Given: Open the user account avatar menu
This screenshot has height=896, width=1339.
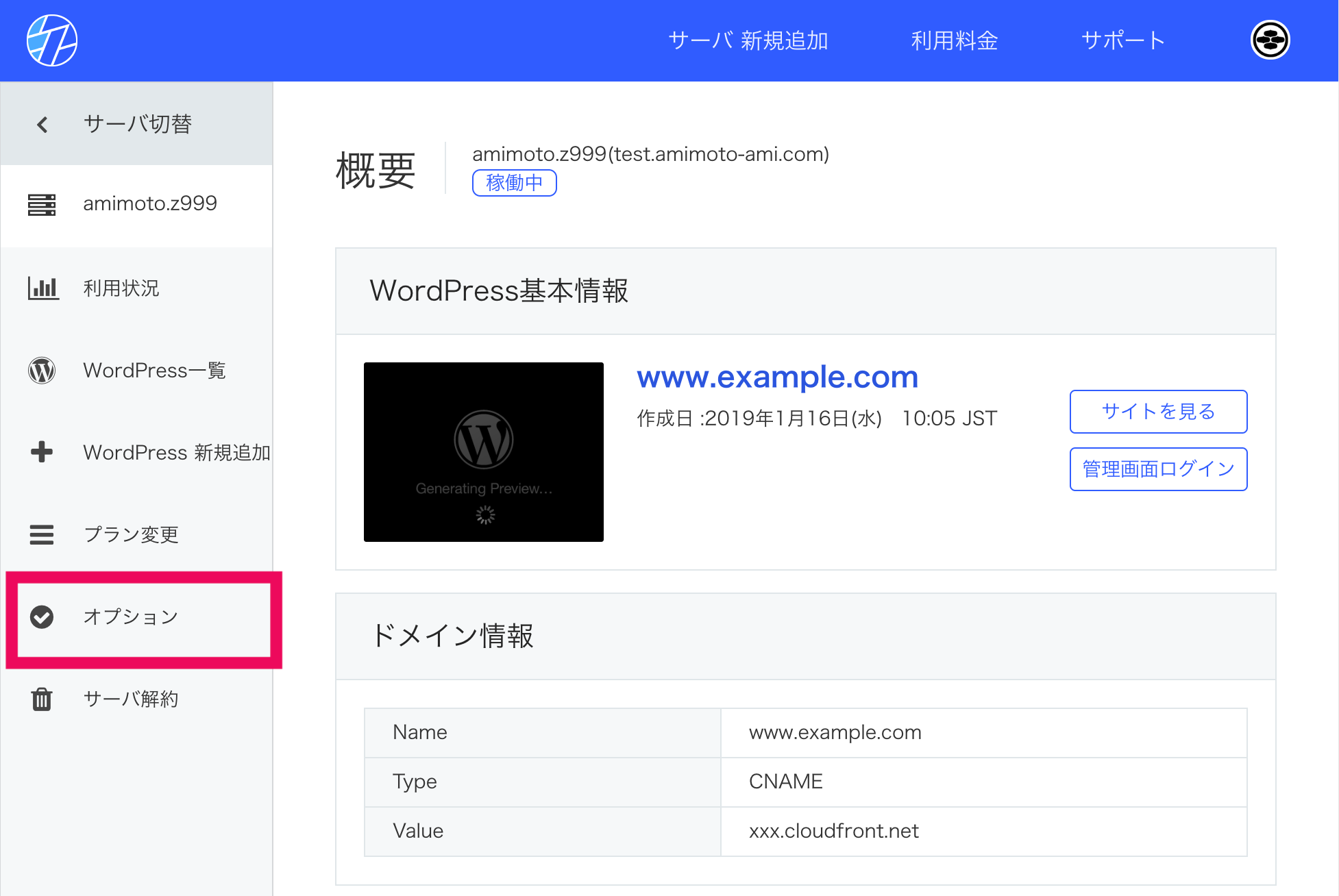Looking at the screenshot, I should click(1270, 40).
